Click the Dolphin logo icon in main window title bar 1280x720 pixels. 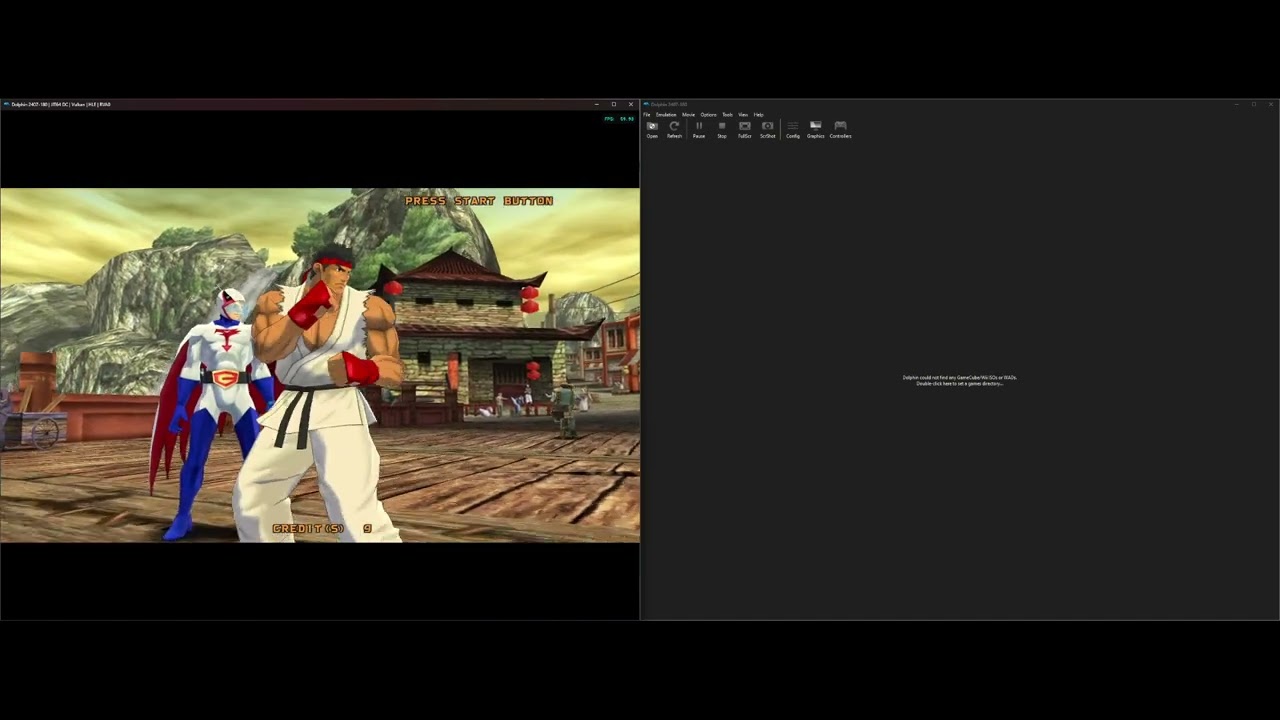click(647, 104)
